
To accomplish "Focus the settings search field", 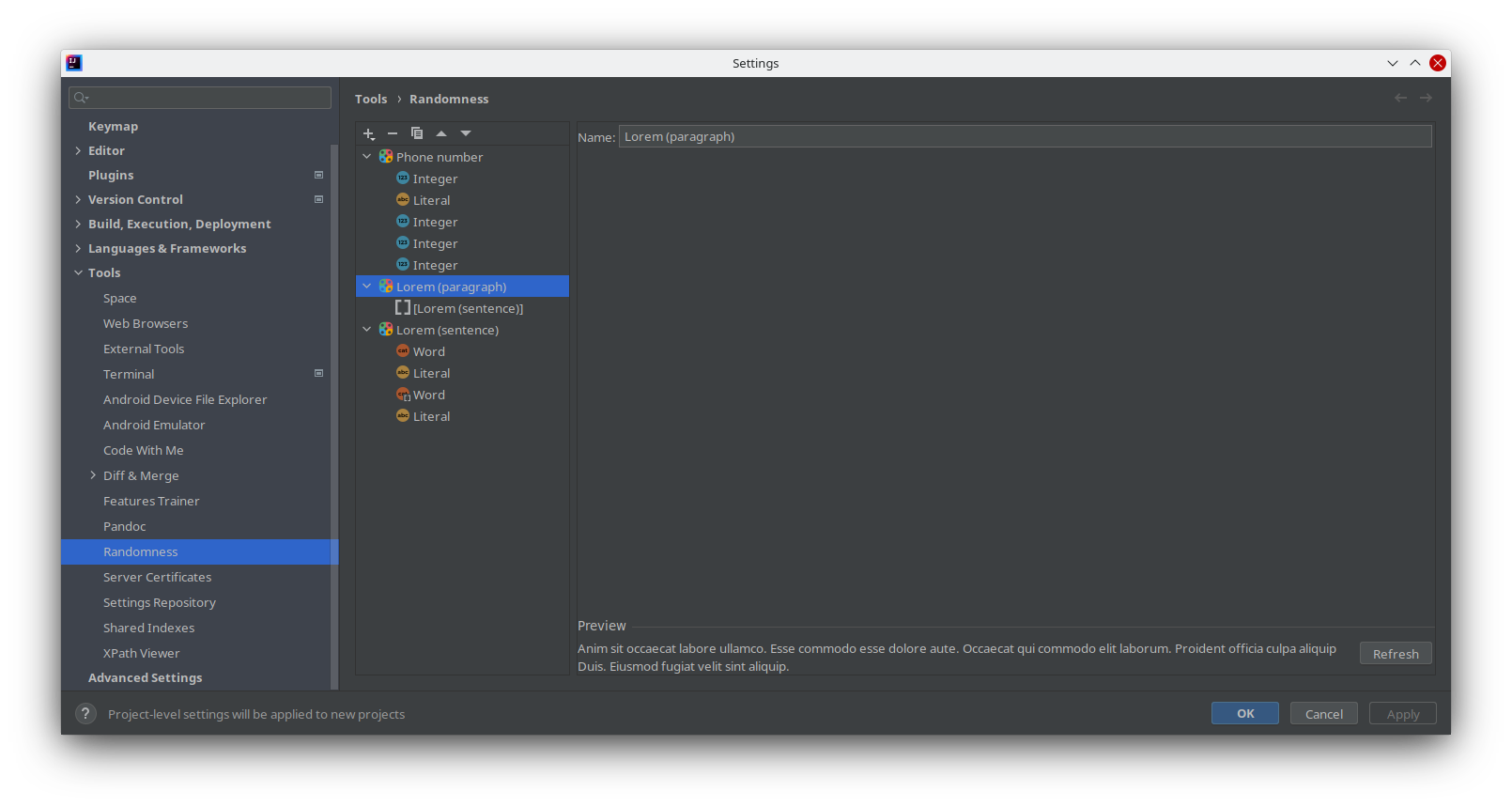I will coord(200,98).
